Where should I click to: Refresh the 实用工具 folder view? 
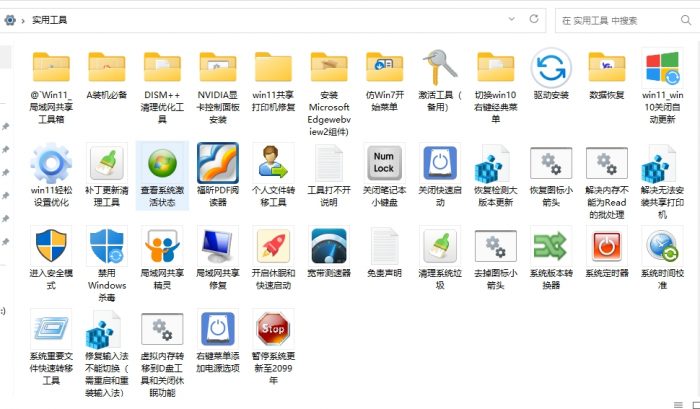534,19
